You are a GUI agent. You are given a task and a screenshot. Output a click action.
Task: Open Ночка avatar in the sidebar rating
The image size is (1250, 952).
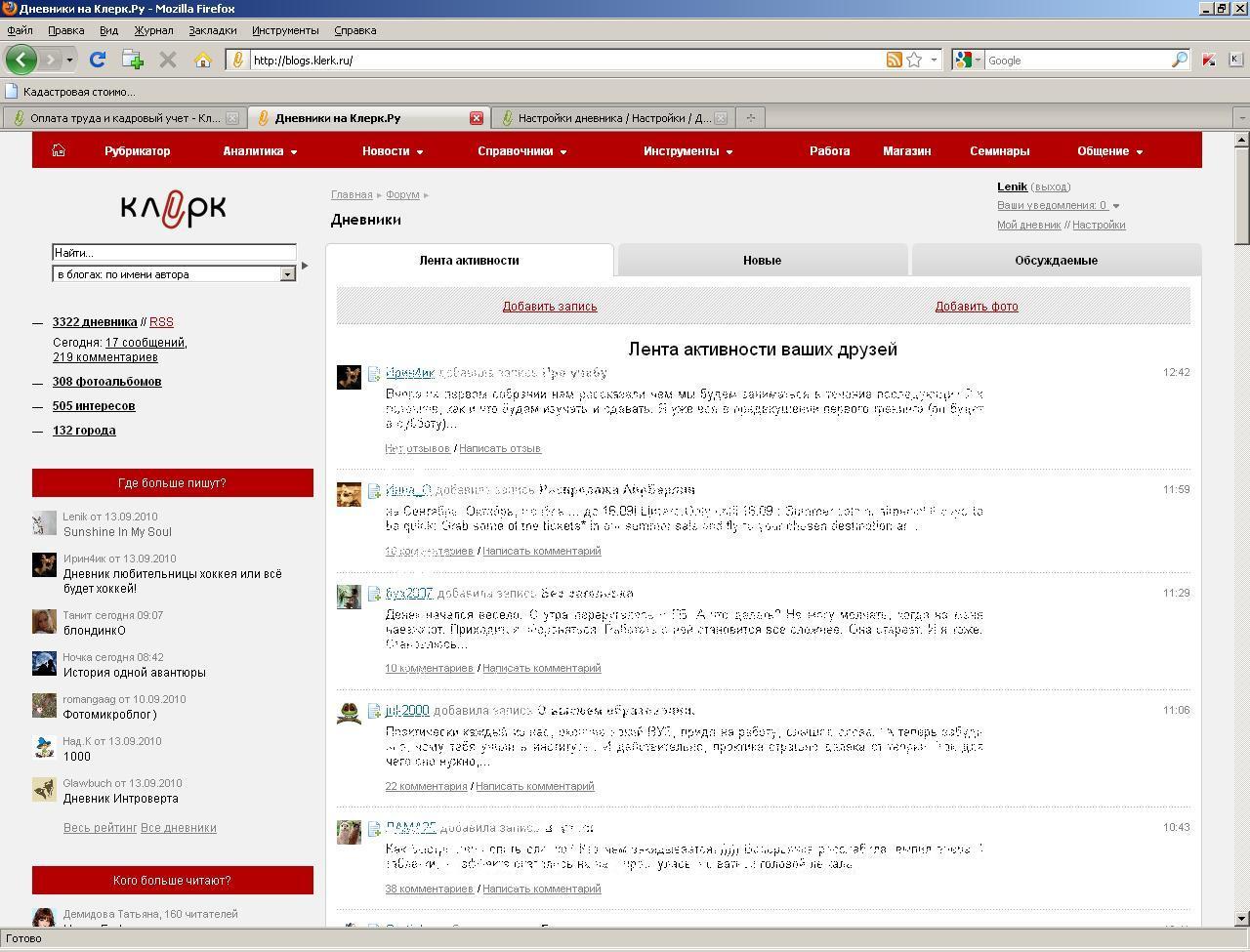pos(44,664)
